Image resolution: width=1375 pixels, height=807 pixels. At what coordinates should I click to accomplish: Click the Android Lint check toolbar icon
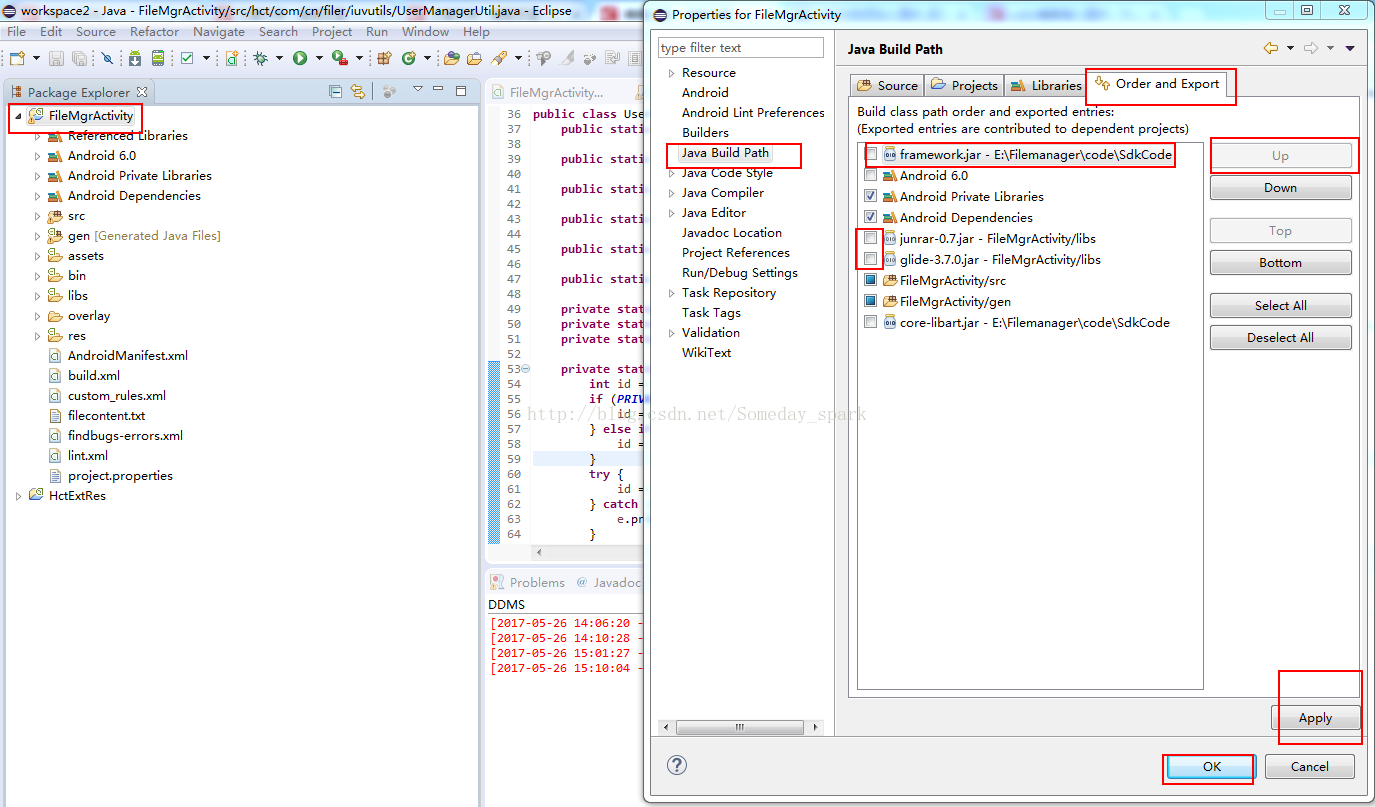(187, 59)
